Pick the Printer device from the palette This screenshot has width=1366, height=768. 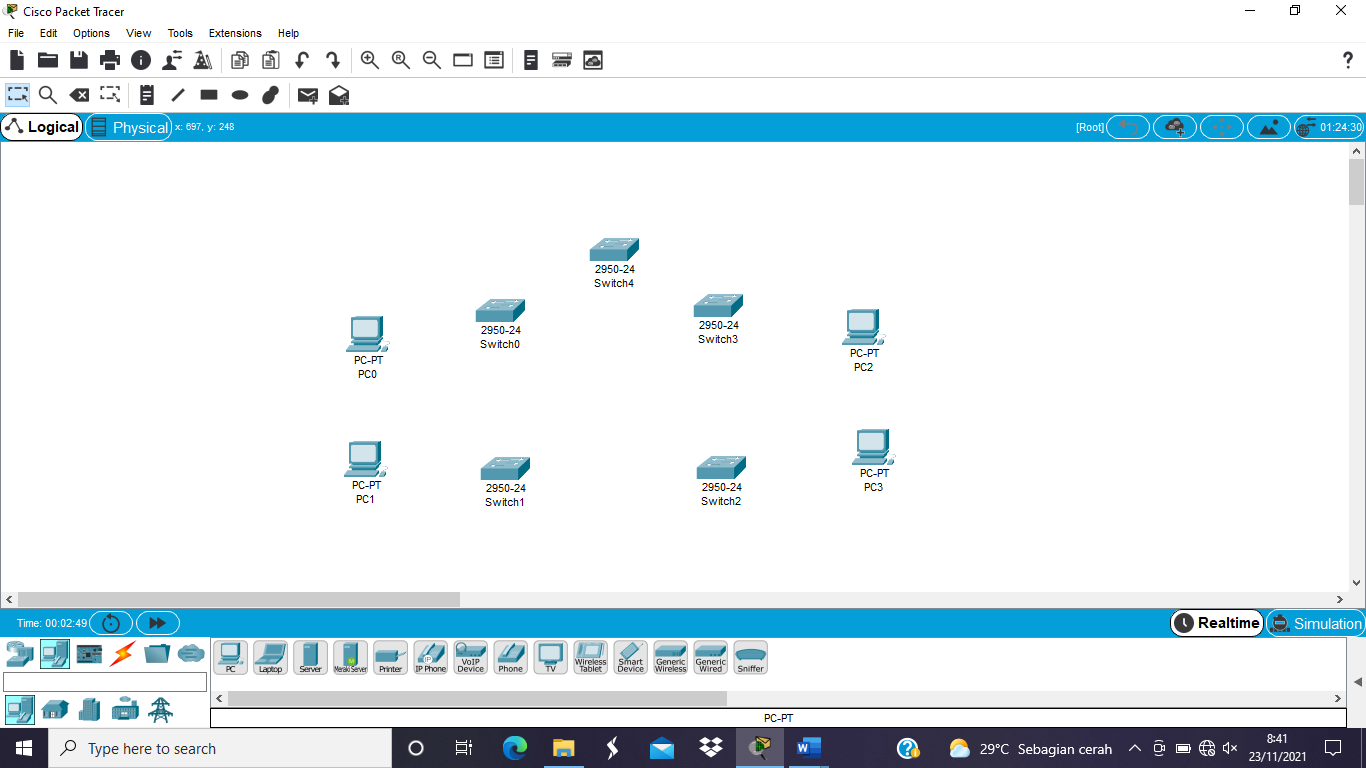[391, 657]
